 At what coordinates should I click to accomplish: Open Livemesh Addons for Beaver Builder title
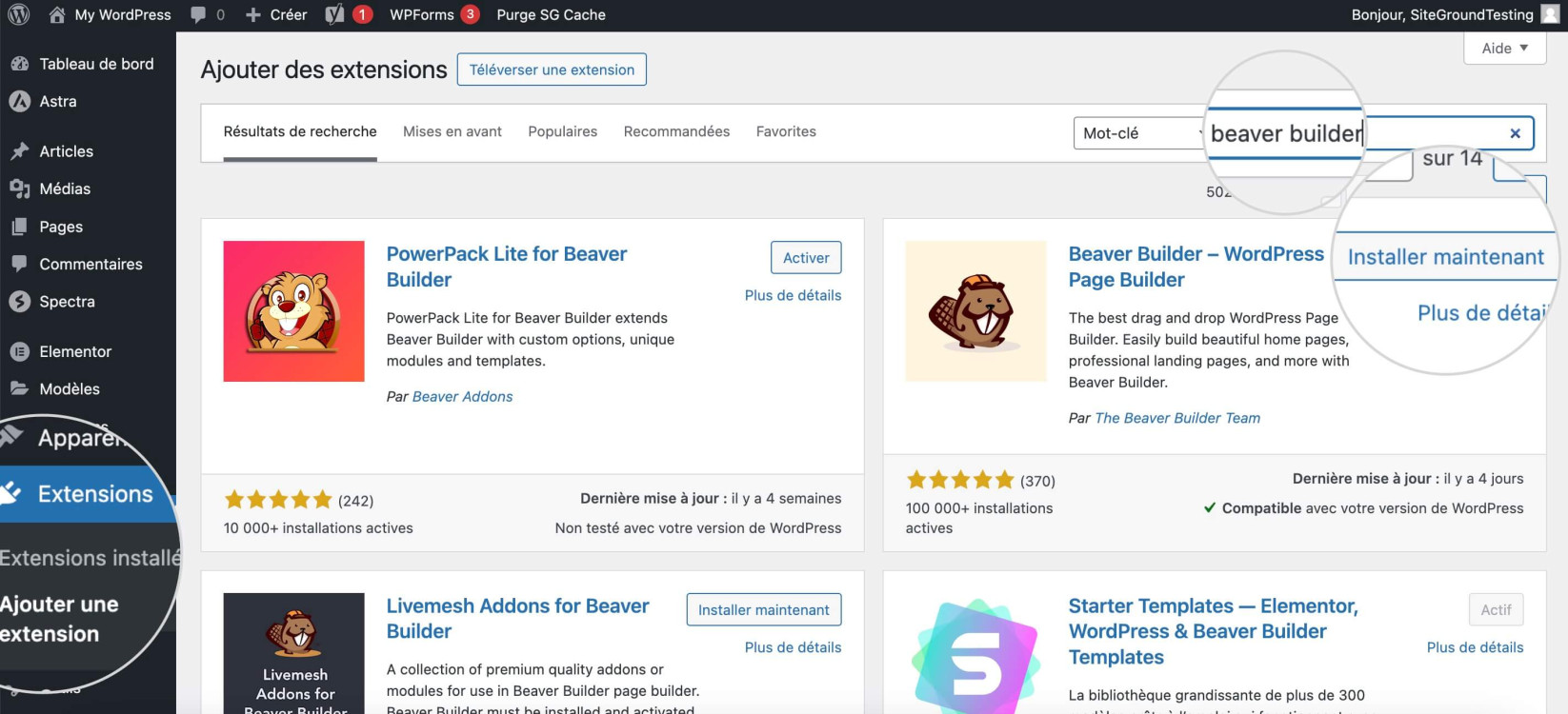[x=517, y=619]
